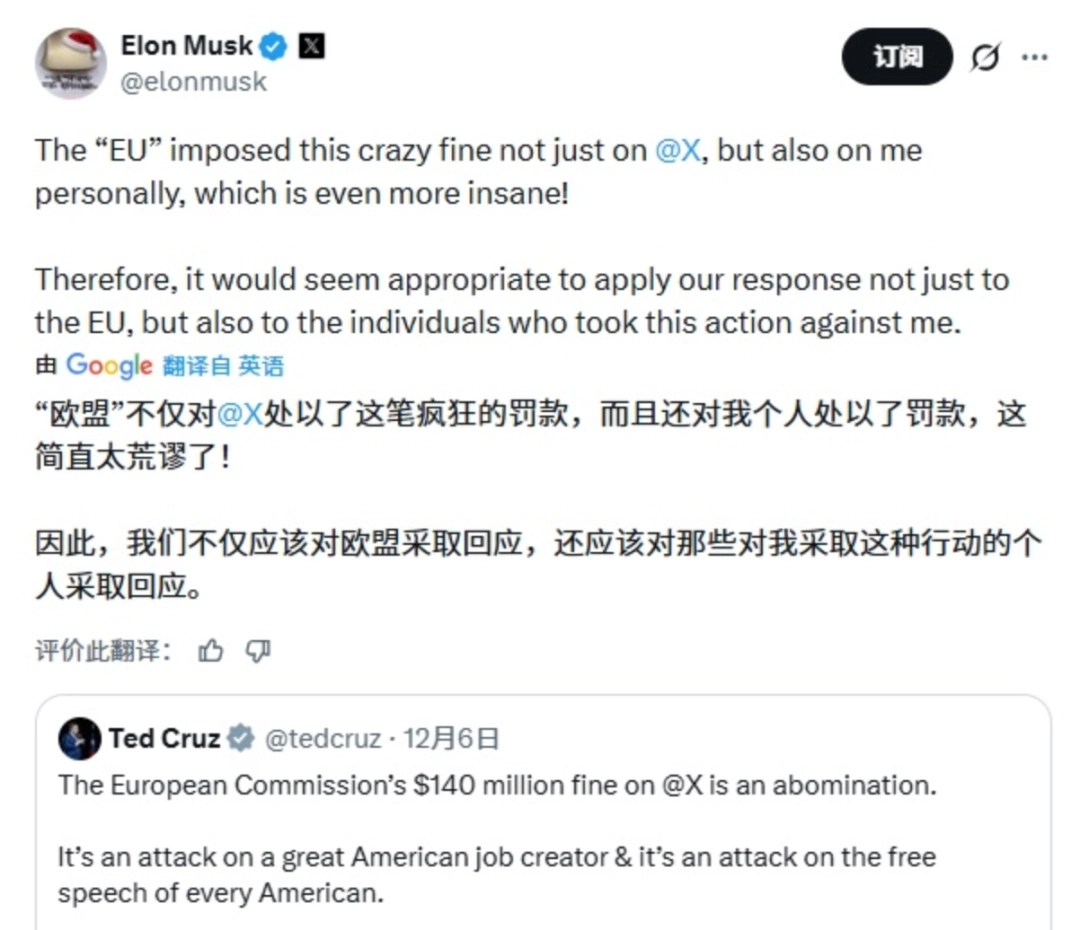Click Ted Cruz's small avatar in quote
This screenshot has height=930, width=1080.
pos(80,739)
